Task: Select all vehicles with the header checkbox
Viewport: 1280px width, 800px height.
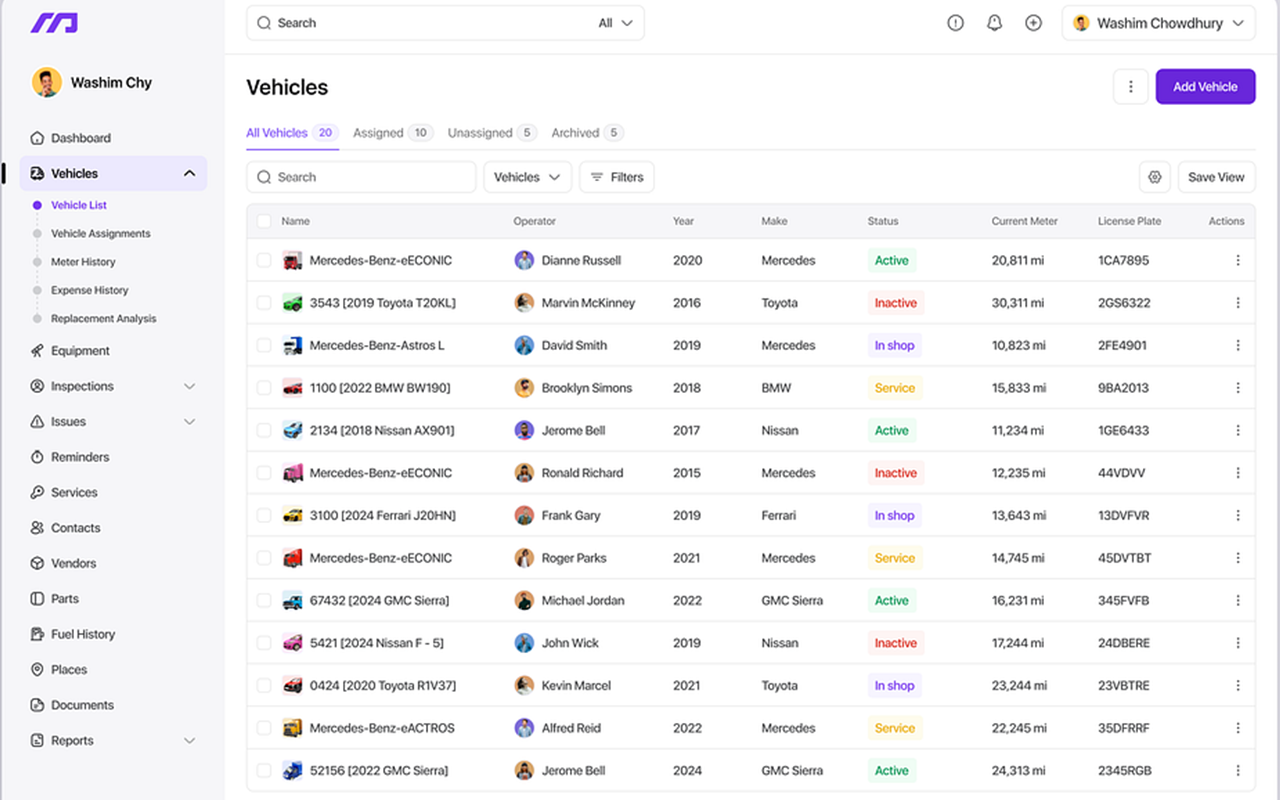Action: [264, 221]
